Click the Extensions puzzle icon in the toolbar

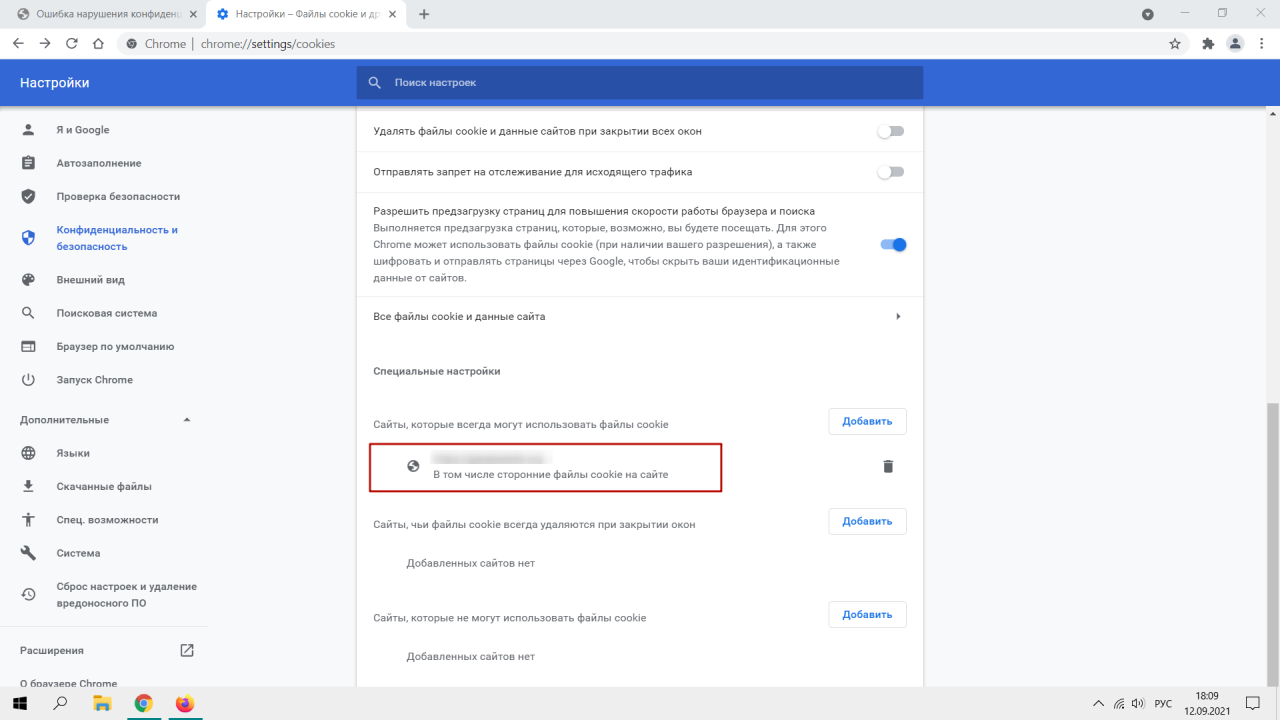(x=1208, y=44)
